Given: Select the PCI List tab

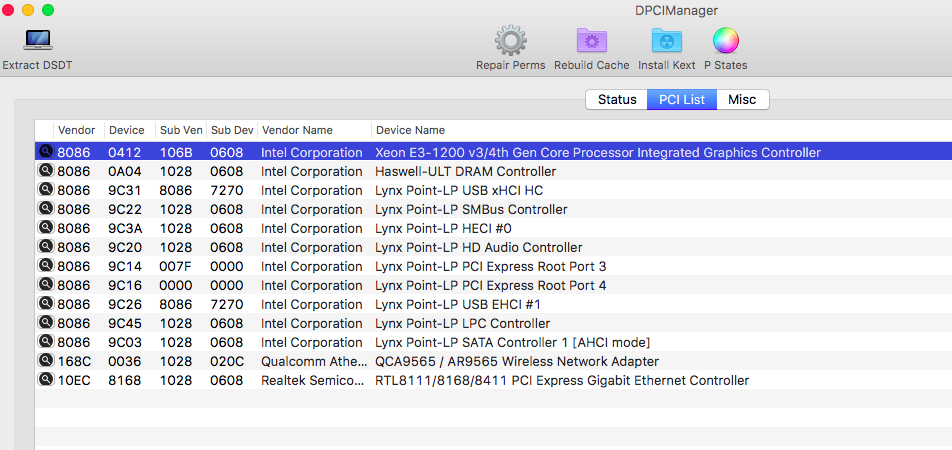Looking at the screenshot, I should (x=681, y=100).
